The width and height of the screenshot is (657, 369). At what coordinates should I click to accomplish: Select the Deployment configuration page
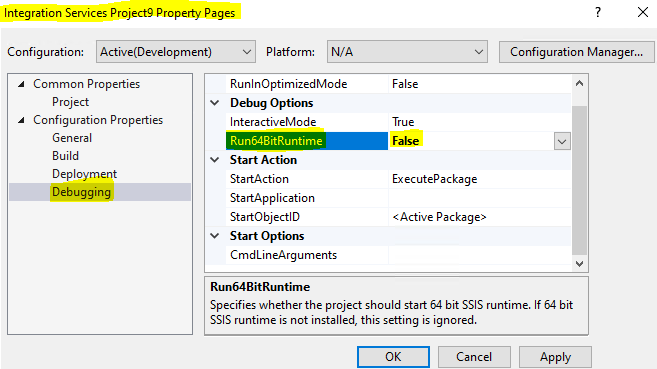[x=84, y=174]
